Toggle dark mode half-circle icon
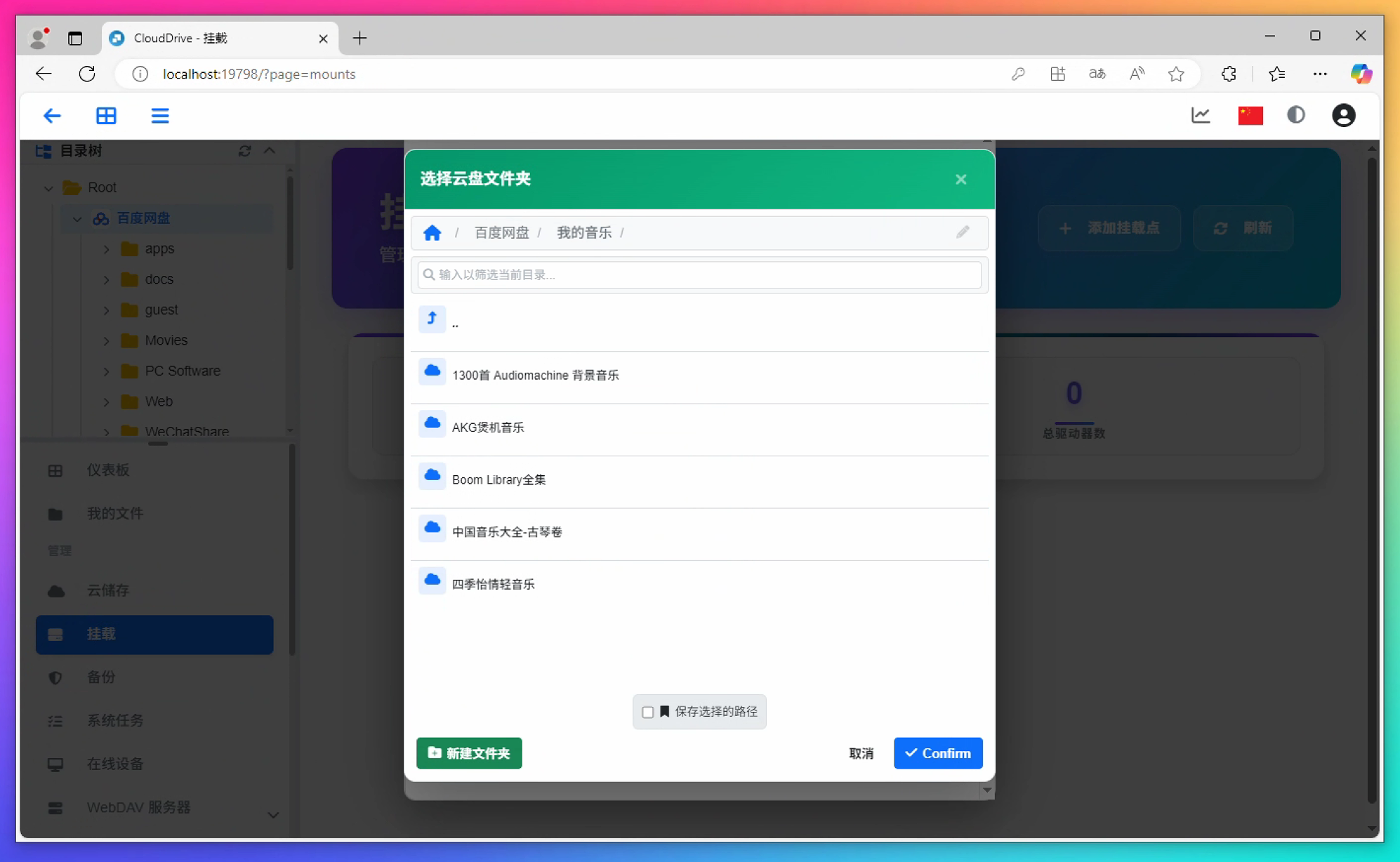This screenshot has height=862, width=1400. [x=1295, y=115]
